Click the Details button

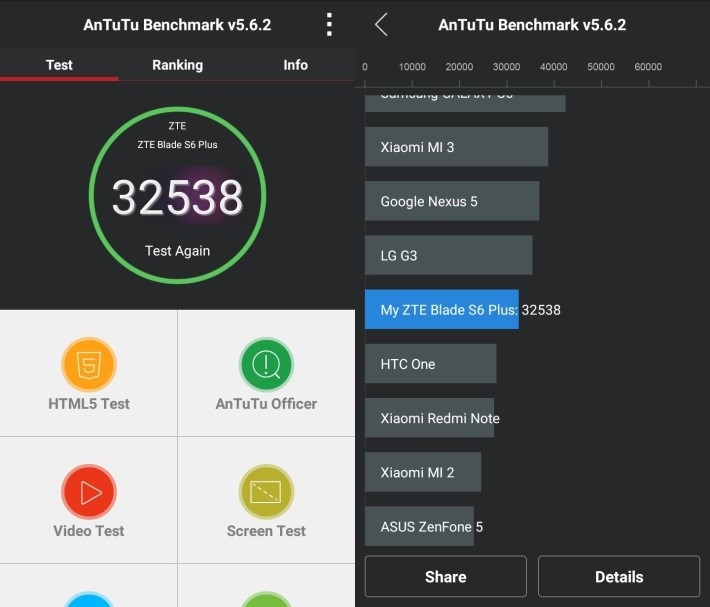[619, 577]
